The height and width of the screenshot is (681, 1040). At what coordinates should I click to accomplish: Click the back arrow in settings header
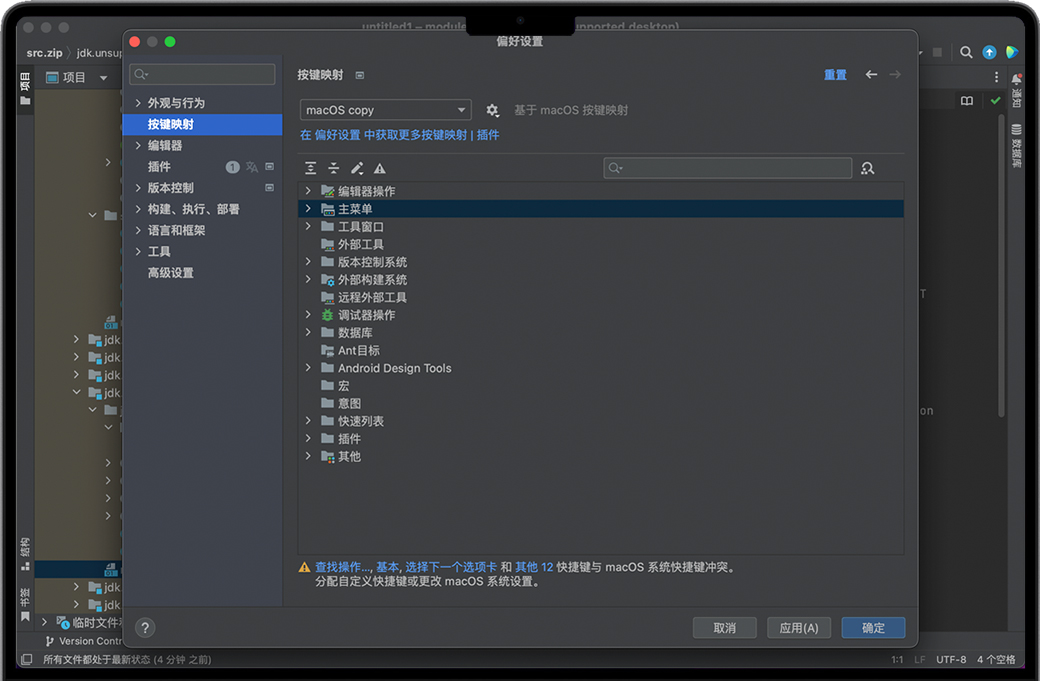pyautogui.click(x=871, y=75)
